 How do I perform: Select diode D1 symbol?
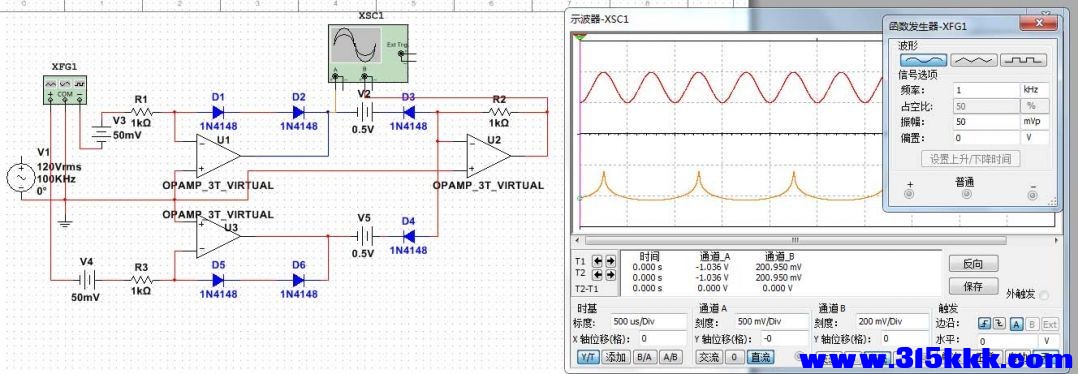point(219,112)
